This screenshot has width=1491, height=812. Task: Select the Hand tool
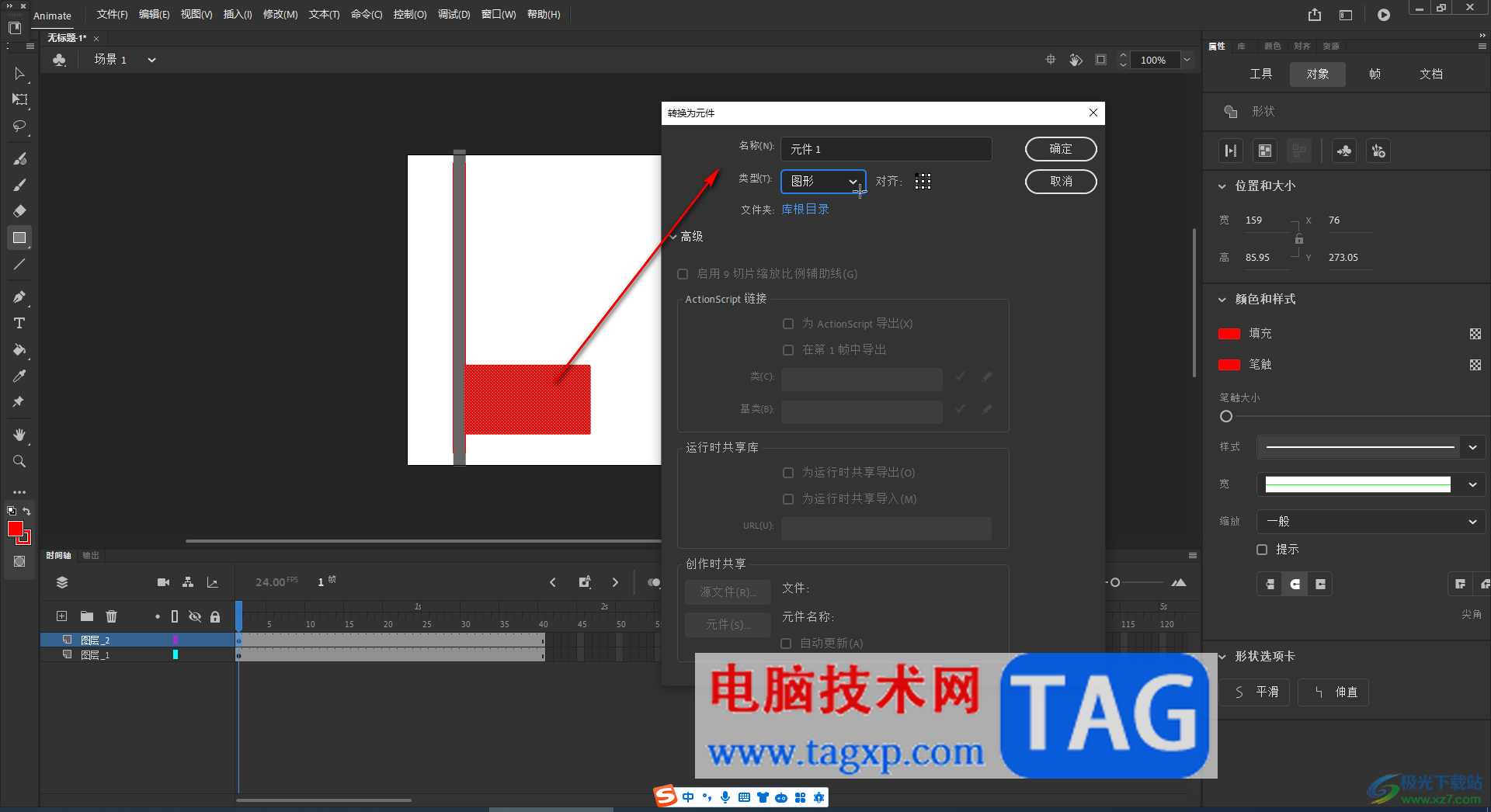pos(19,435)
